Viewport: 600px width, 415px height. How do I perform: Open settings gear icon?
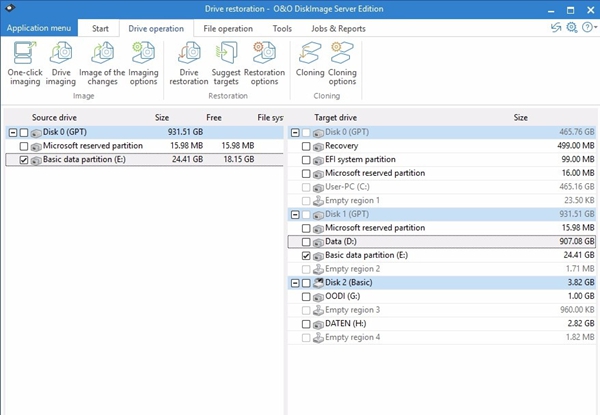(x=572, y=28)
